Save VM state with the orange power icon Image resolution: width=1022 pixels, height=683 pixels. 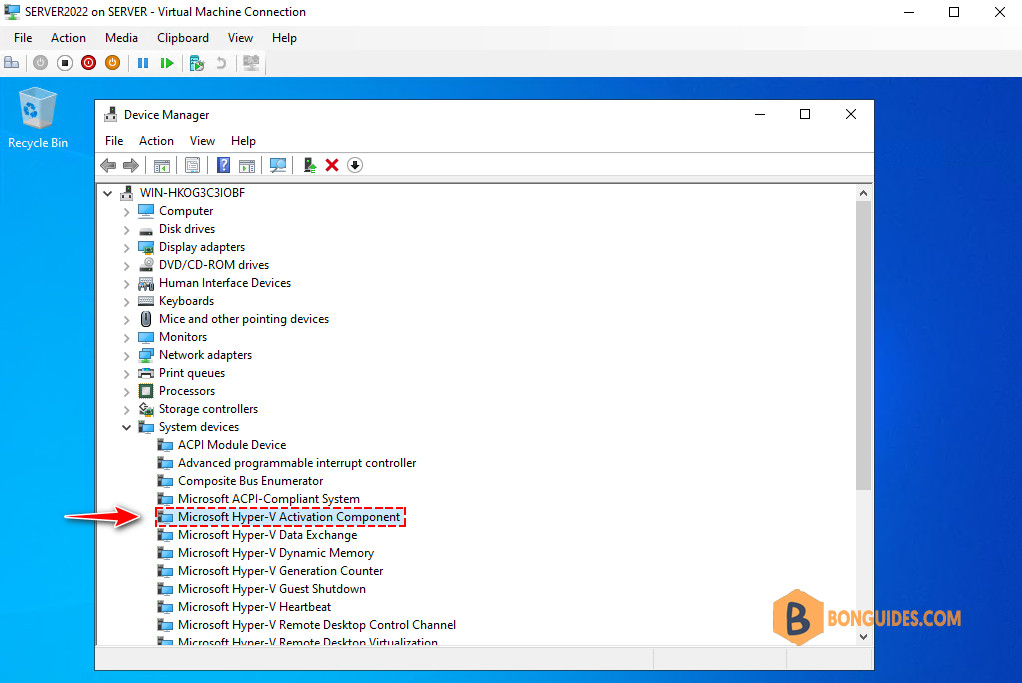click(x=113, y=63)
